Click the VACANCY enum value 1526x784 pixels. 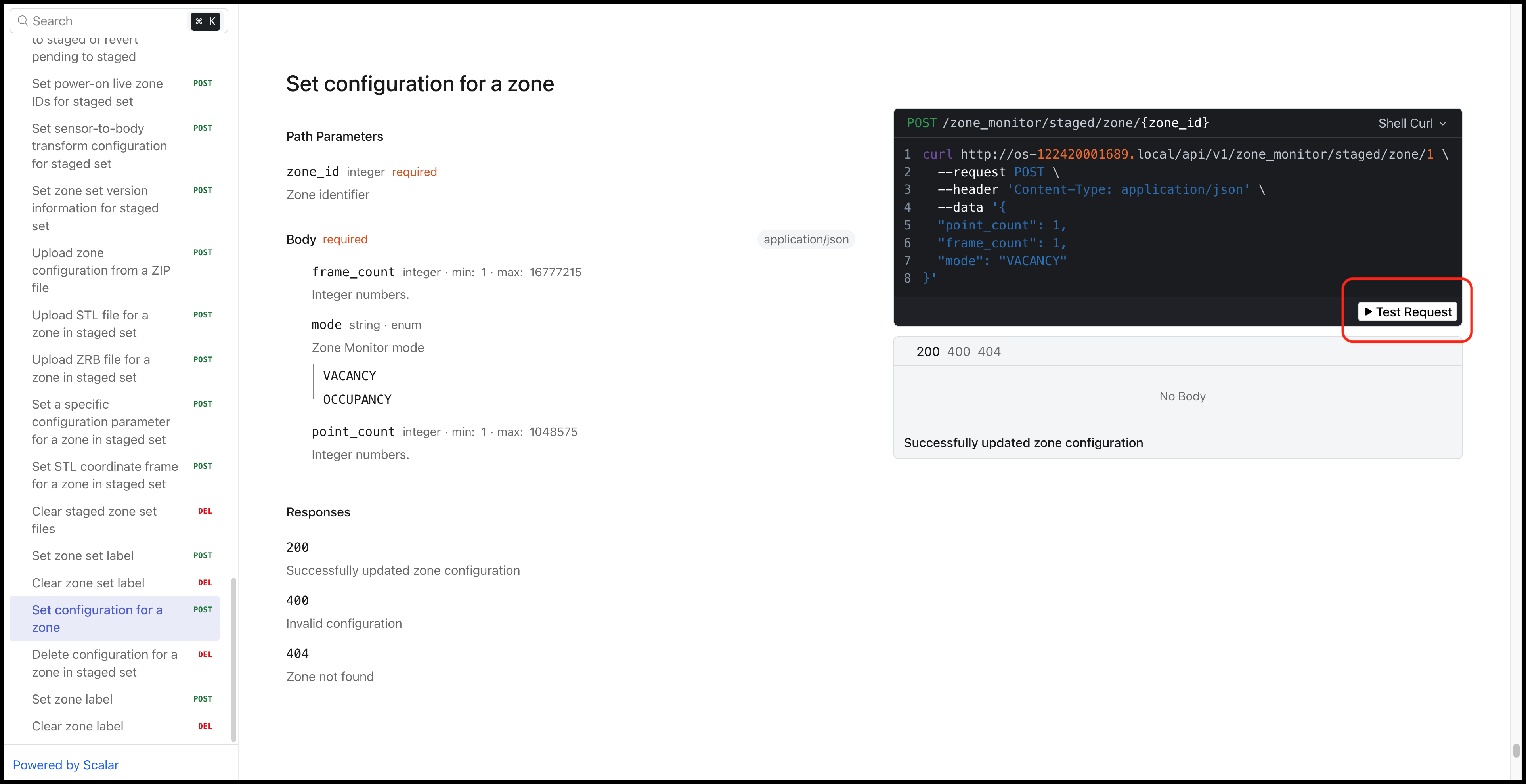[x=350, y=376]
